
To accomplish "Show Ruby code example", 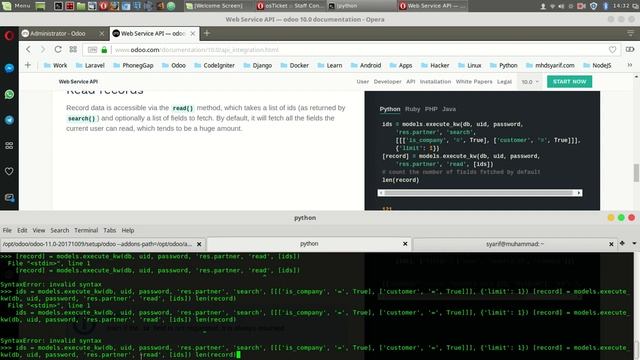I will pos(412,109).
